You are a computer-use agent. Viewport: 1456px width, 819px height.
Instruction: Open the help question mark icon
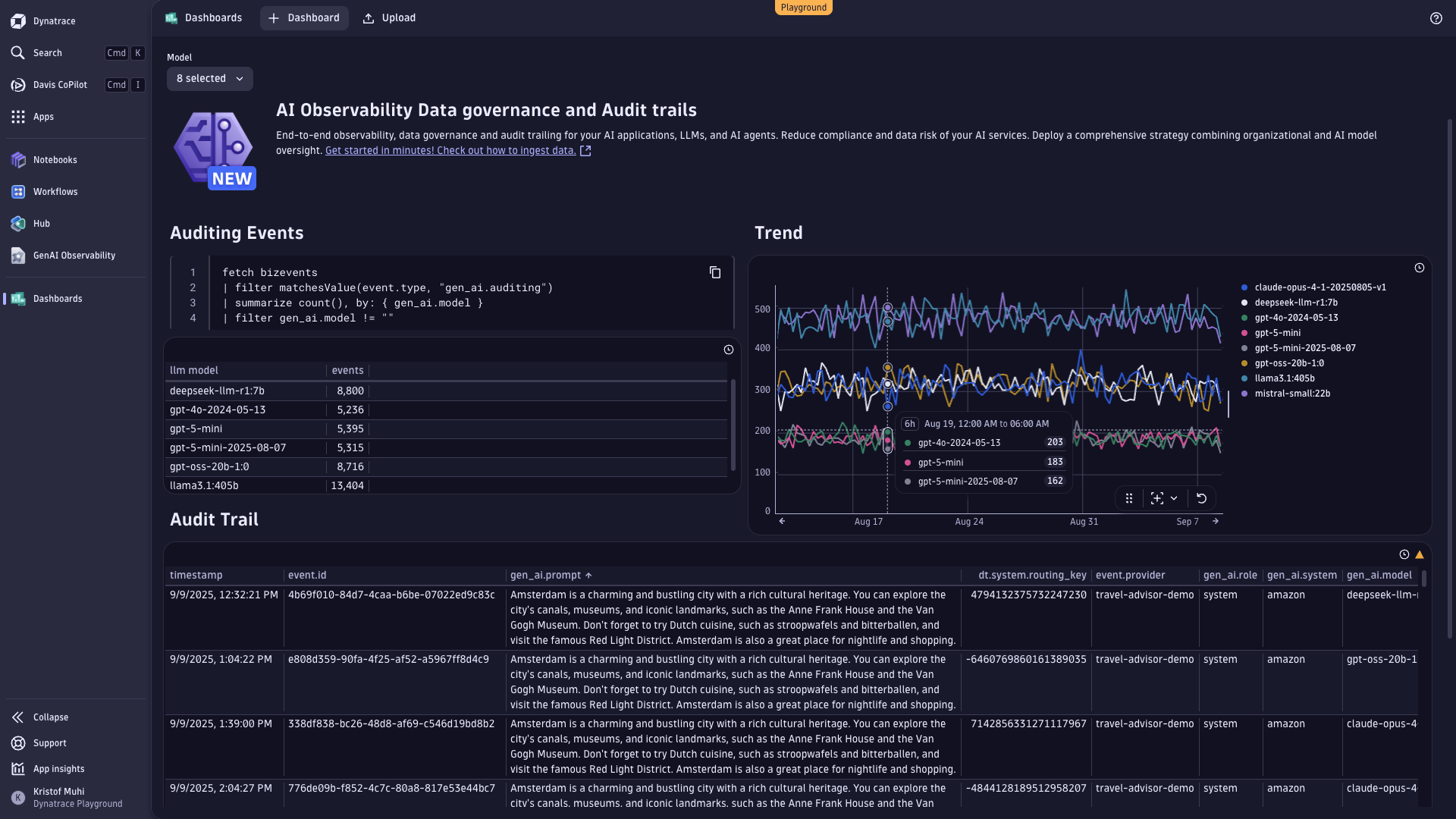(1436, 18)
